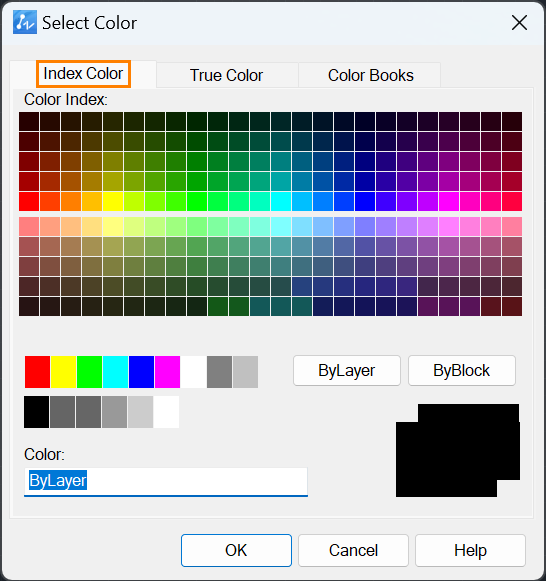Select the blue standard color swatch
The image size is (546, 581).
[142, 372]
